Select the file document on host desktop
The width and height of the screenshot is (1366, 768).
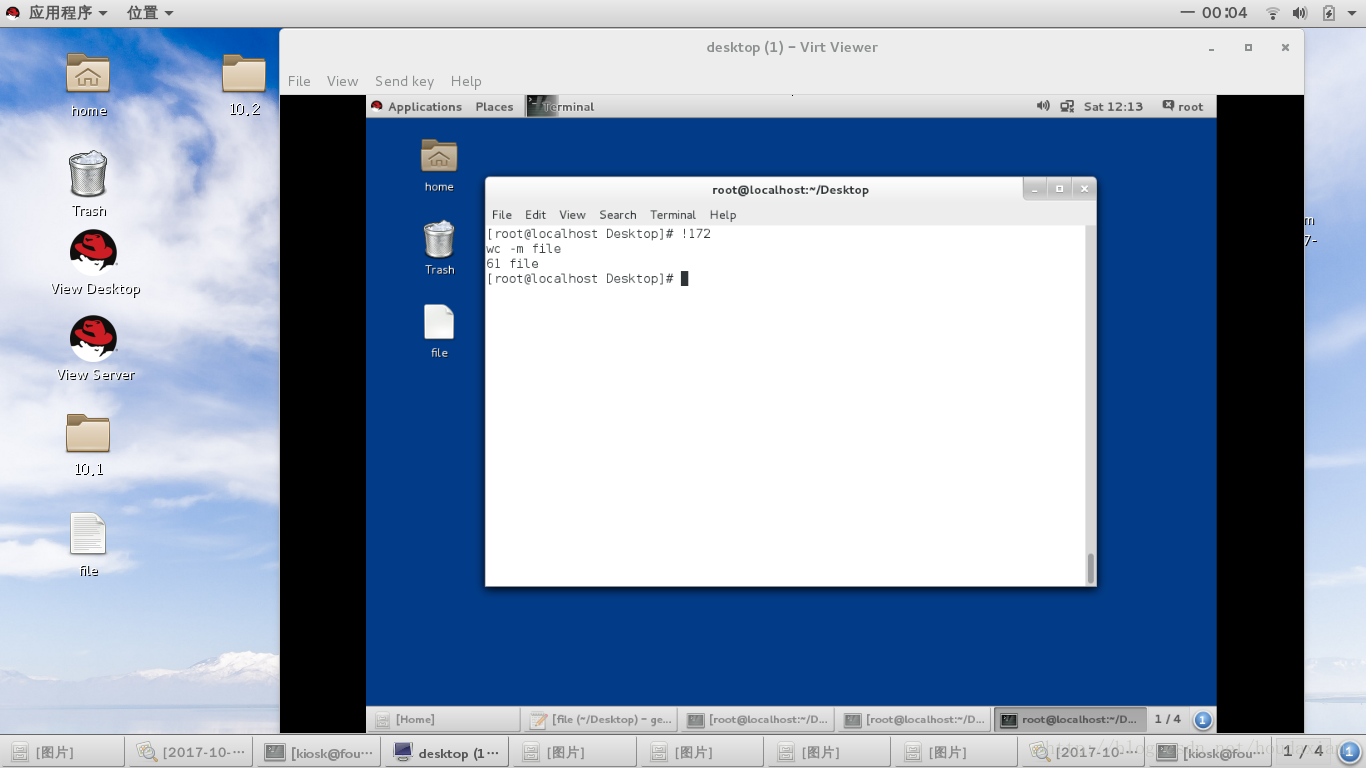88,544
